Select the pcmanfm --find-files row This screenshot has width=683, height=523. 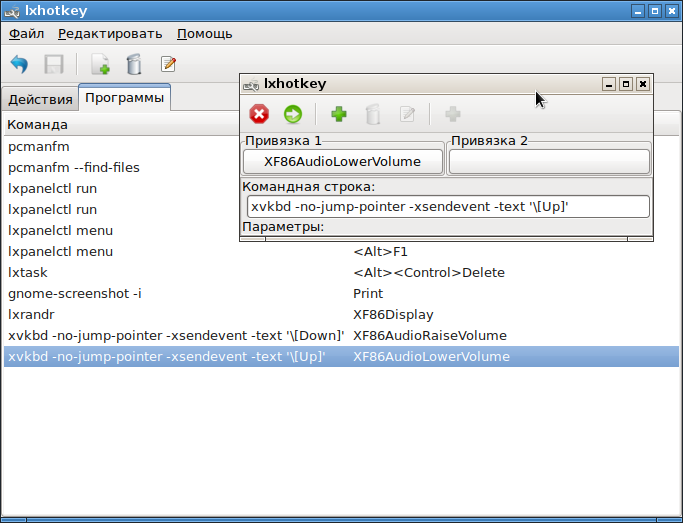(x=122, y=168)
